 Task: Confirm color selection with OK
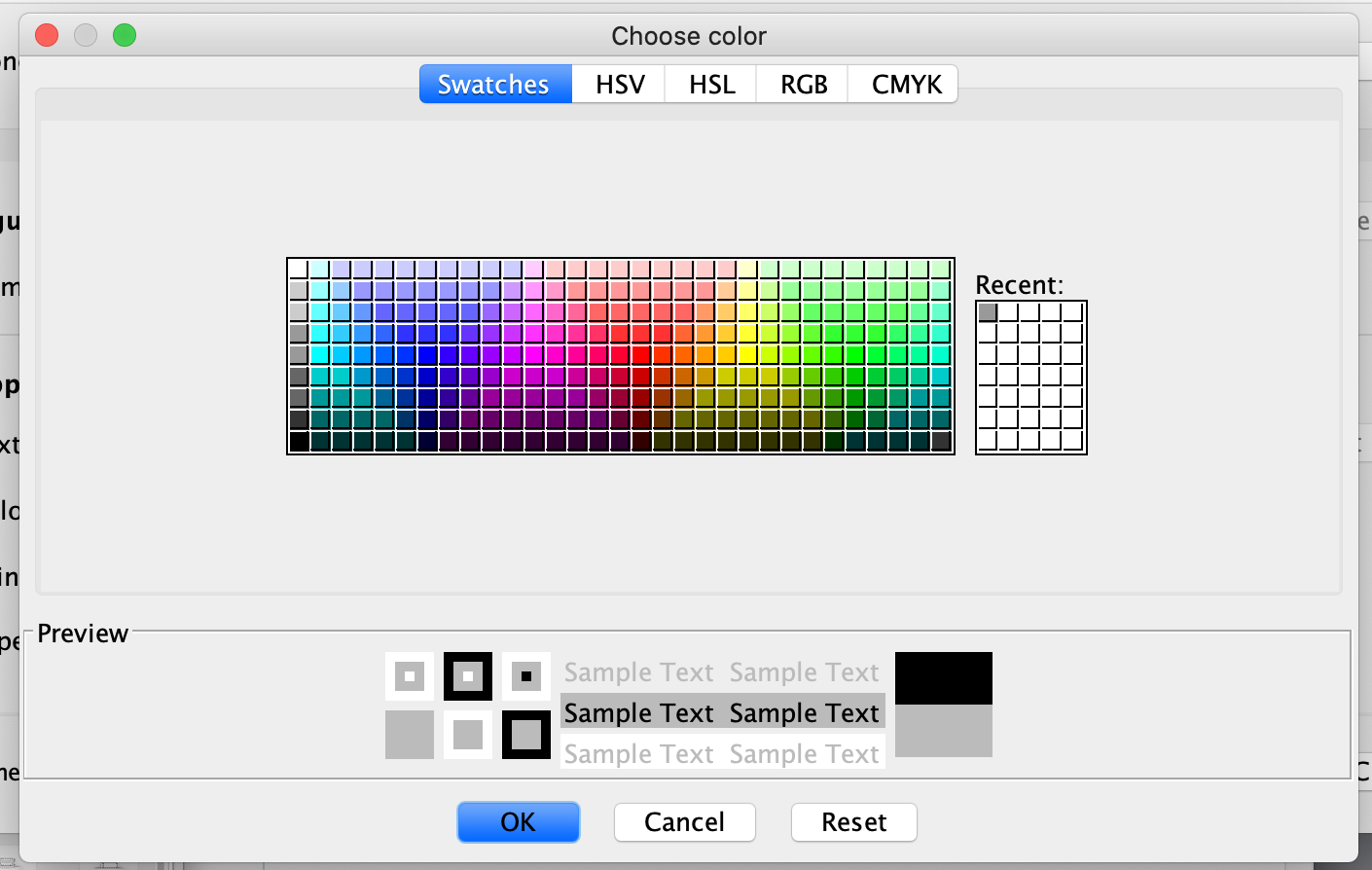(x=518, y=821)
